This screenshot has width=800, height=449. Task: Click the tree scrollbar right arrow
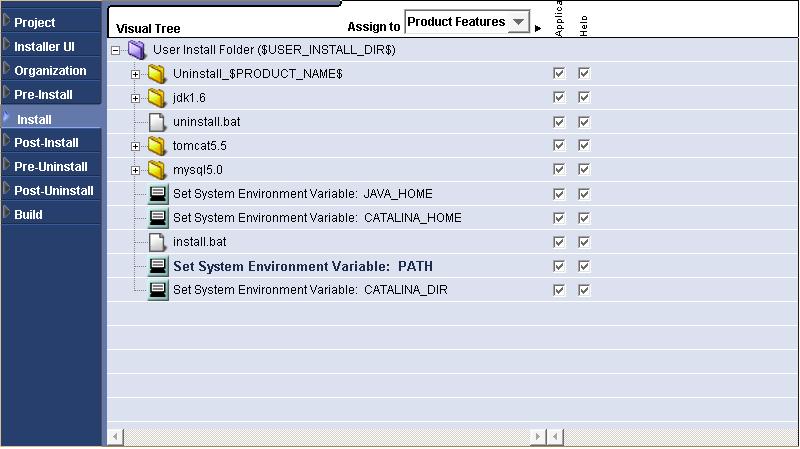(538, 437)
